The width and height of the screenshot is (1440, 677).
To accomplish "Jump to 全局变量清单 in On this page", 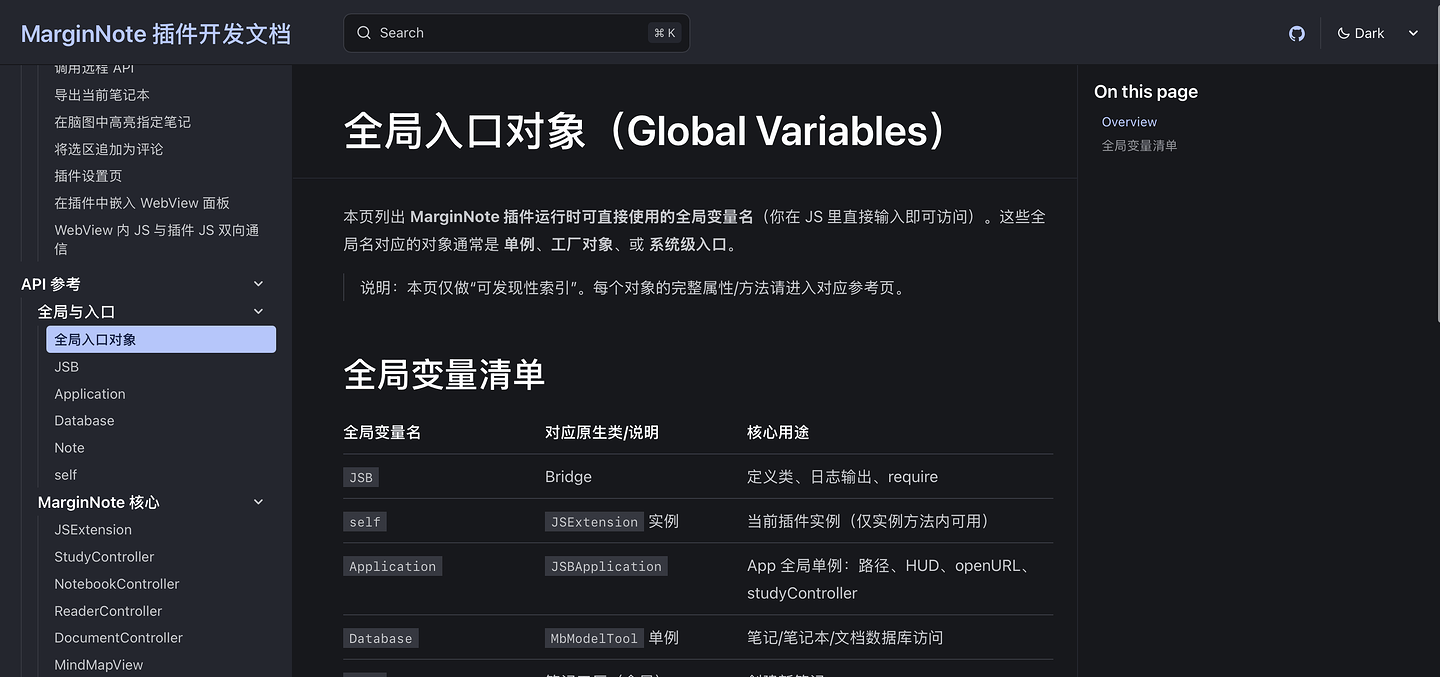I will point(1139,146).
